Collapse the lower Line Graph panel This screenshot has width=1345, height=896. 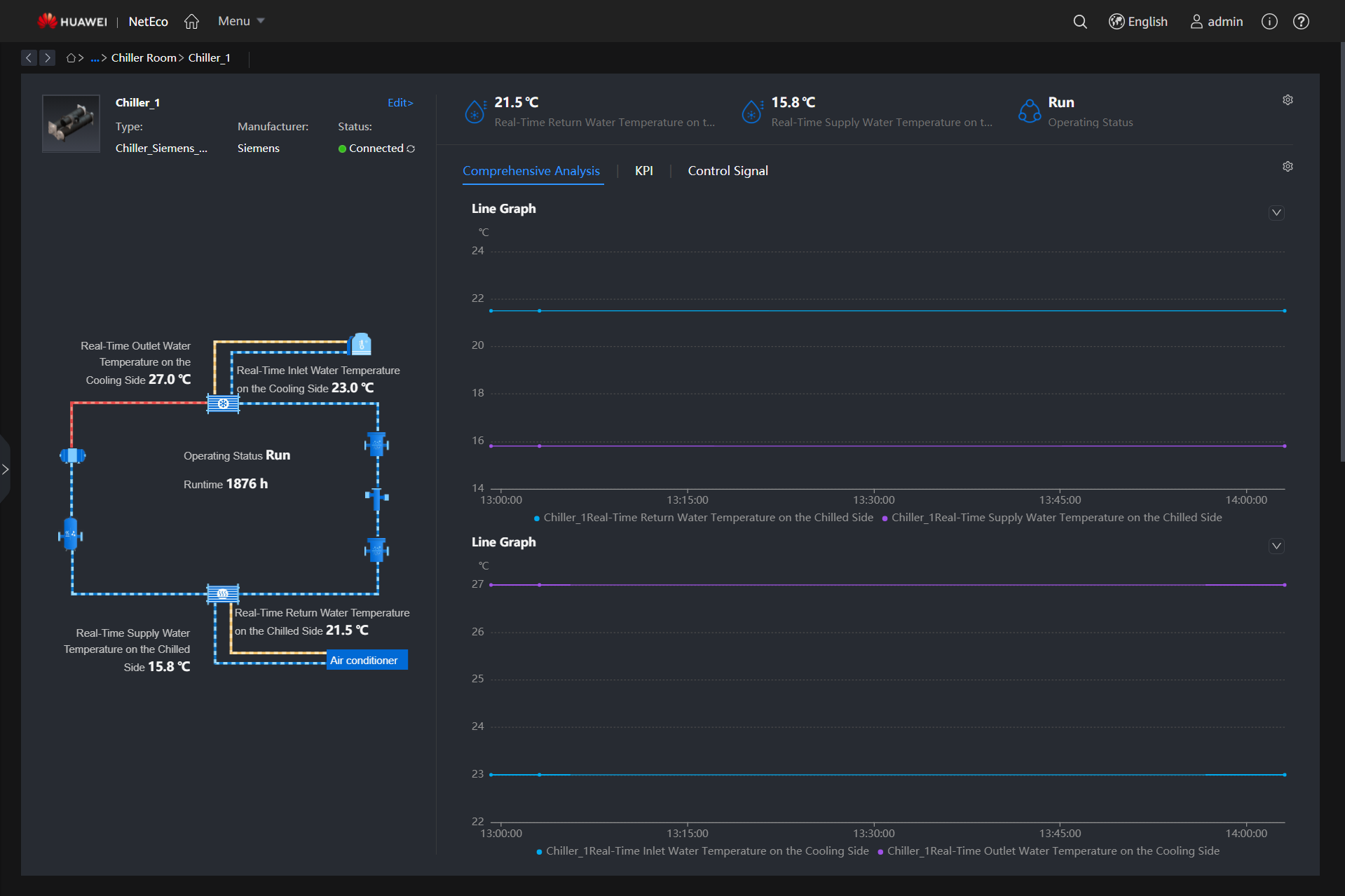(x=1276, y=546)
